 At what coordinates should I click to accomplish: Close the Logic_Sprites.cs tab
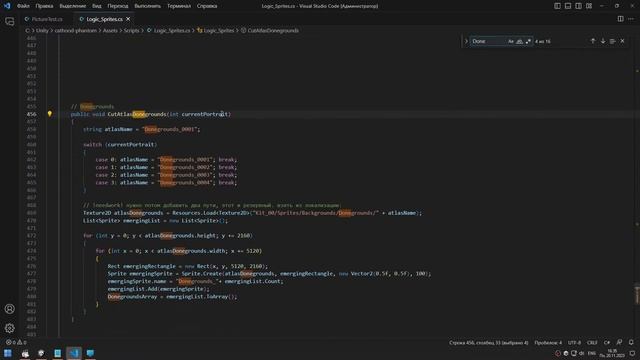(x=128, y=19)
